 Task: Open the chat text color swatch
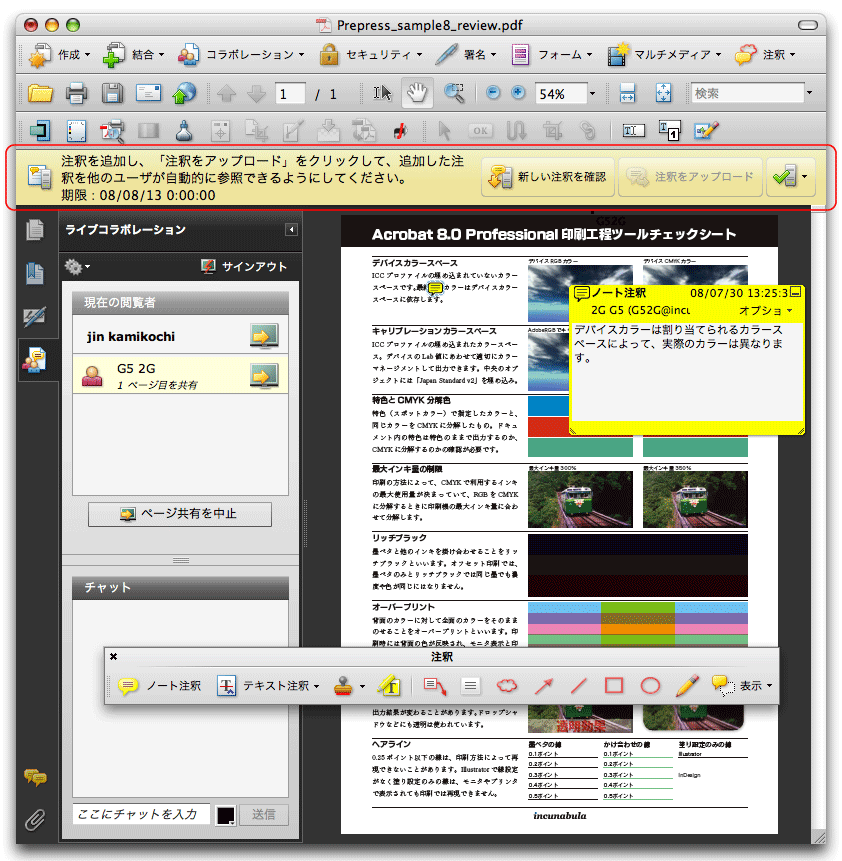click(226, 815)
